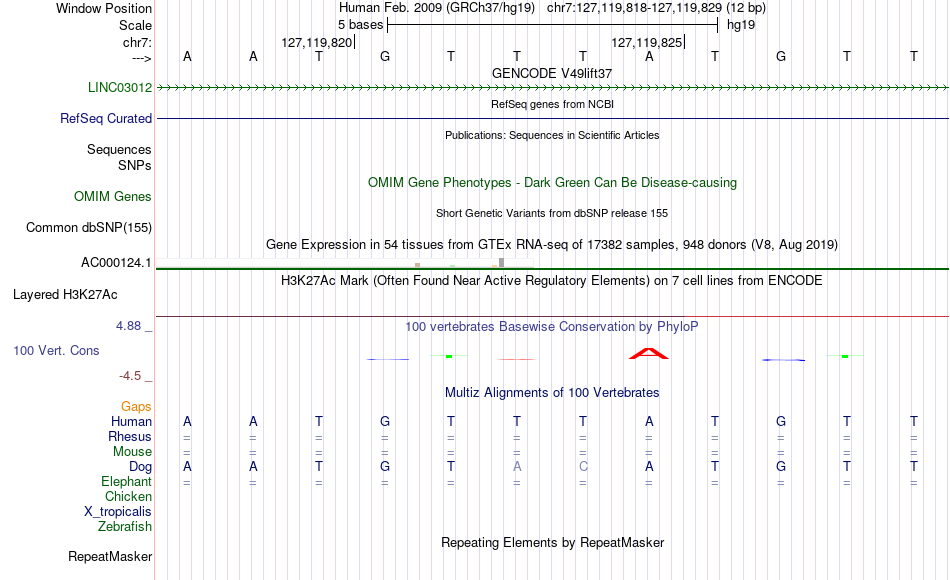
Task: Select the Gaps row label
Action: click(x=136, y=406)
